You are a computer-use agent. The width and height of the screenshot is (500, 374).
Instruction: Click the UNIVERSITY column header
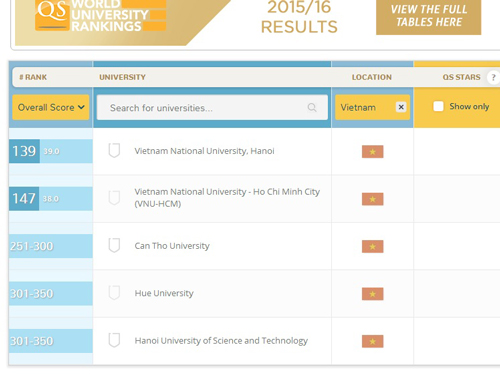(x=122, y=77)
